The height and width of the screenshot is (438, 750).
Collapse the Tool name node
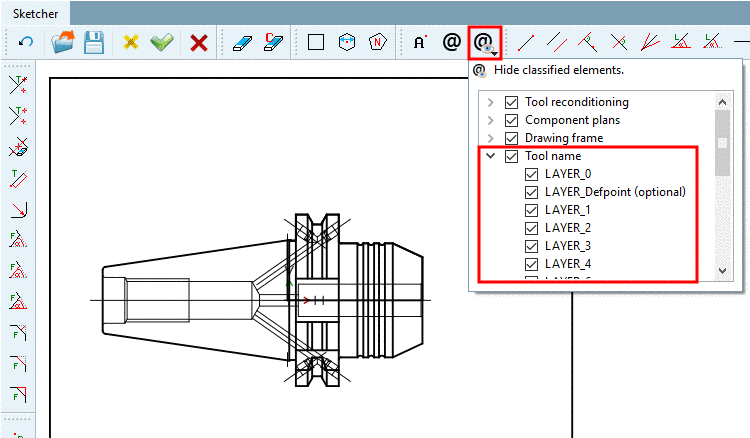pyautogui.click(x=490, y=156)
